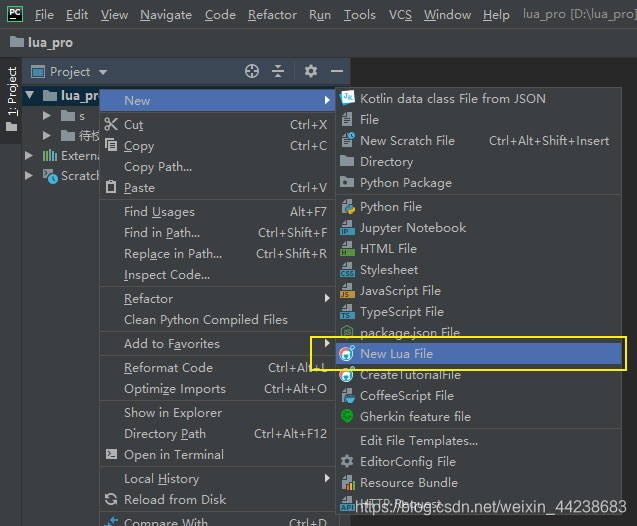Click the Python Package folder icon
637x526 pixels.
pos(347,182)
